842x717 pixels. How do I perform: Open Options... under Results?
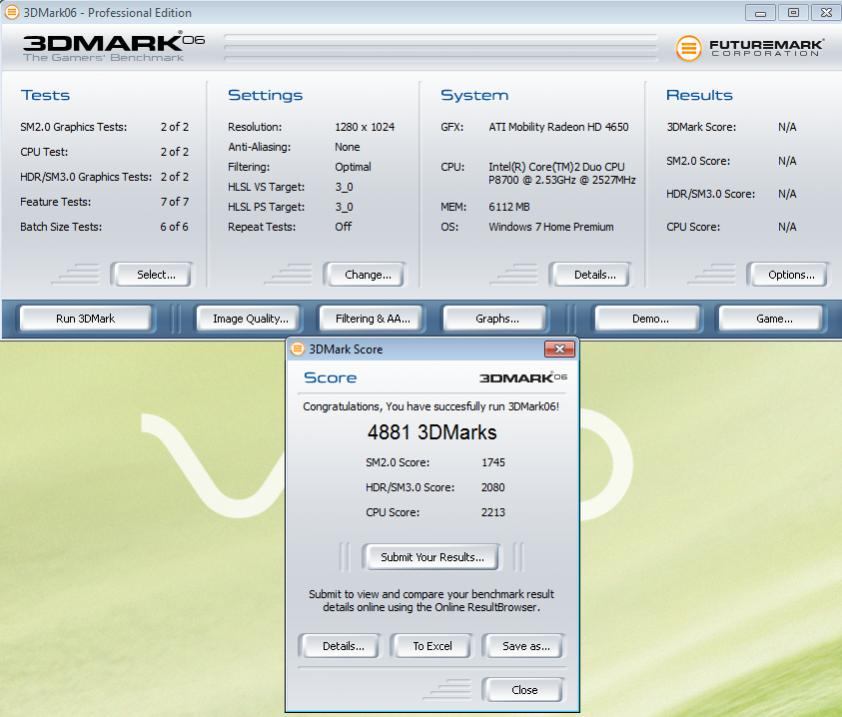click(x=787, y=274)
